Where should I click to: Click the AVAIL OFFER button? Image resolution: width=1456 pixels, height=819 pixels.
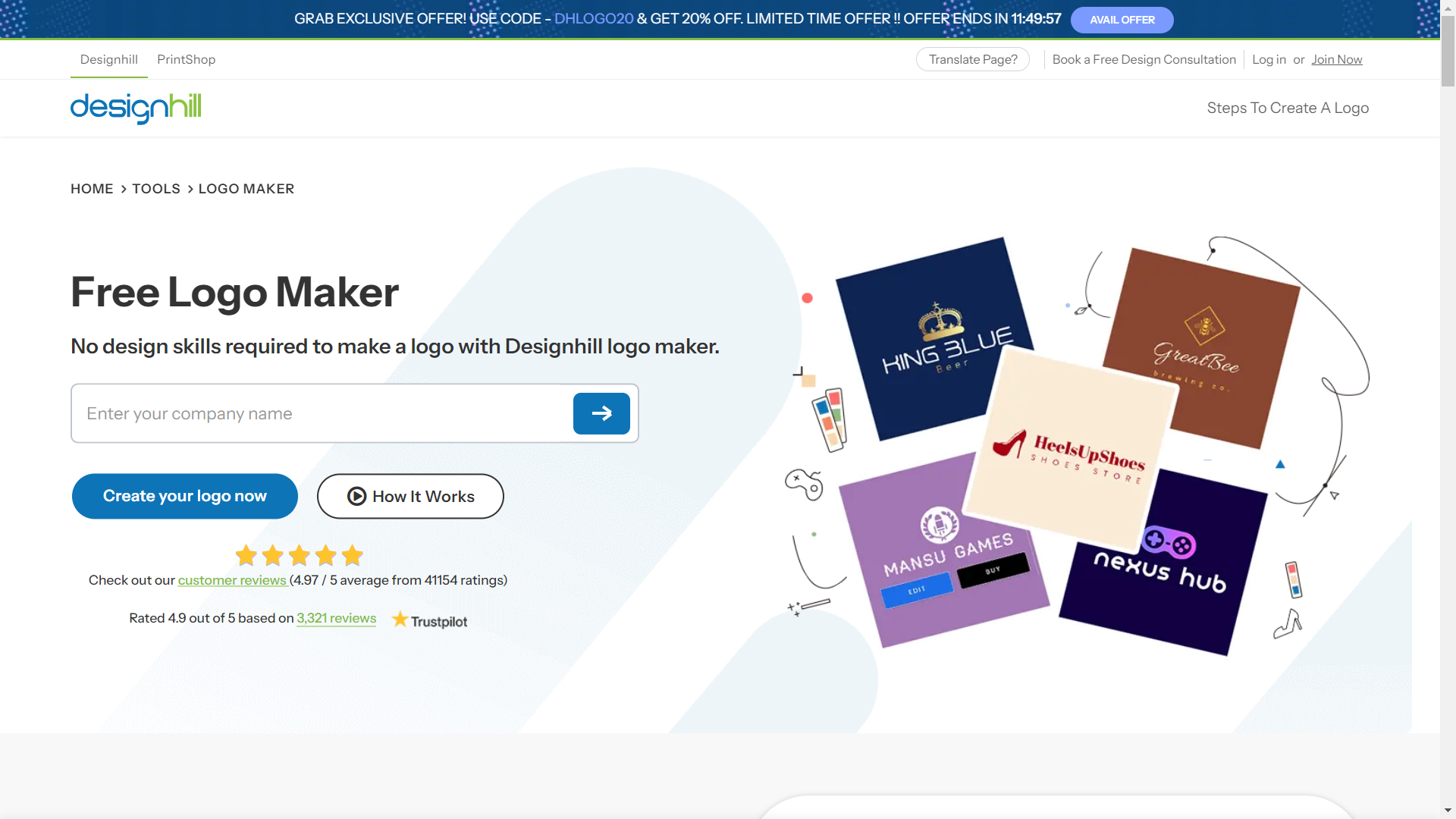click(1122, 20)
